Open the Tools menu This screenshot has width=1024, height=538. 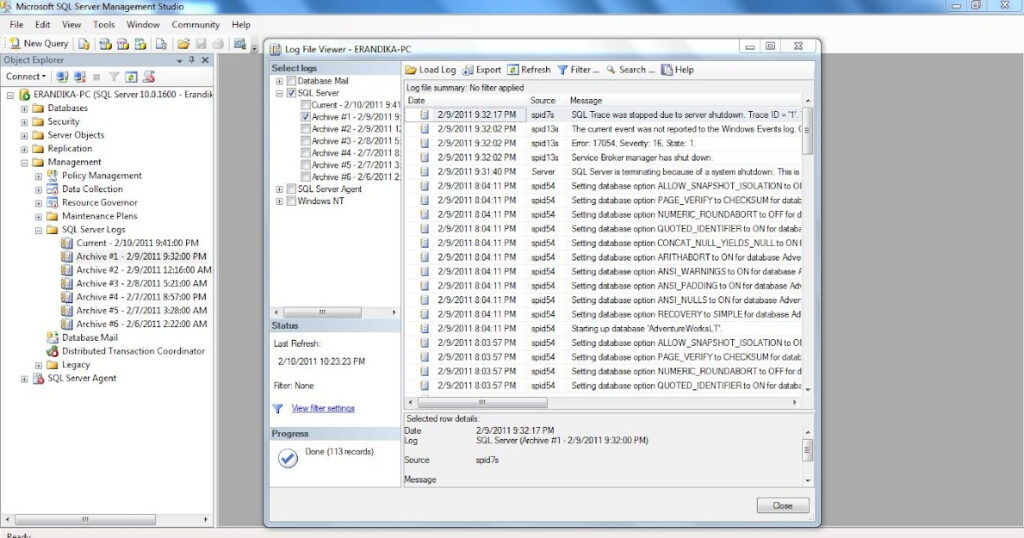coord(103,24)
